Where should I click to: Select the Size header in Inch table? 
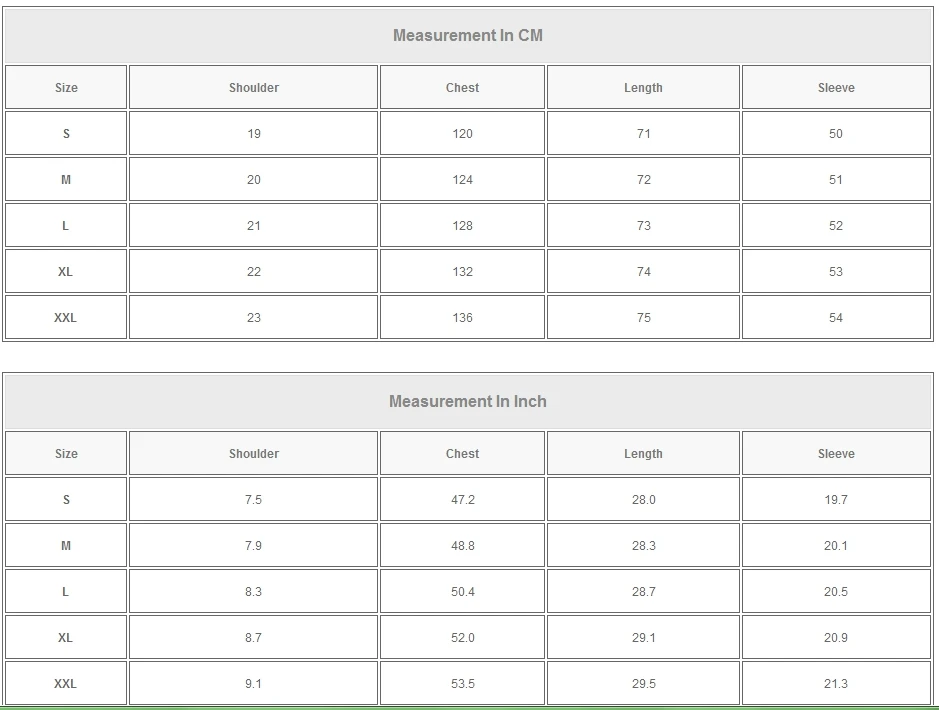coord(66,454)
